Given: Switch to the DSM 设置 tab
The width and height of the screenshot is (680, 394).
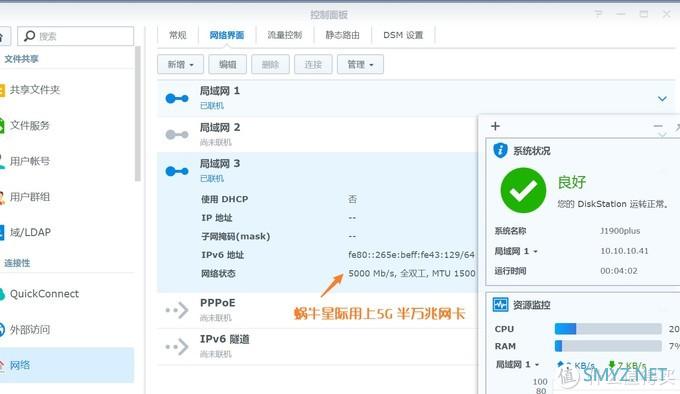Looking at the screenshot, I should pyautogui.click(x=403, y=35).
